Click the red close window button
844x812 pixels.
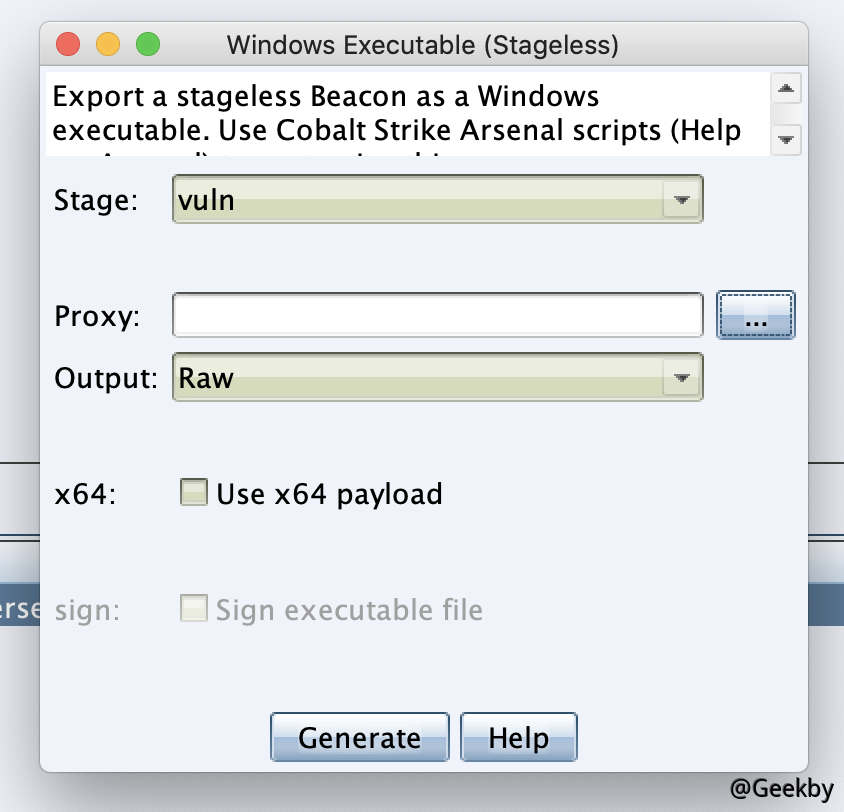tap(68, 45)
